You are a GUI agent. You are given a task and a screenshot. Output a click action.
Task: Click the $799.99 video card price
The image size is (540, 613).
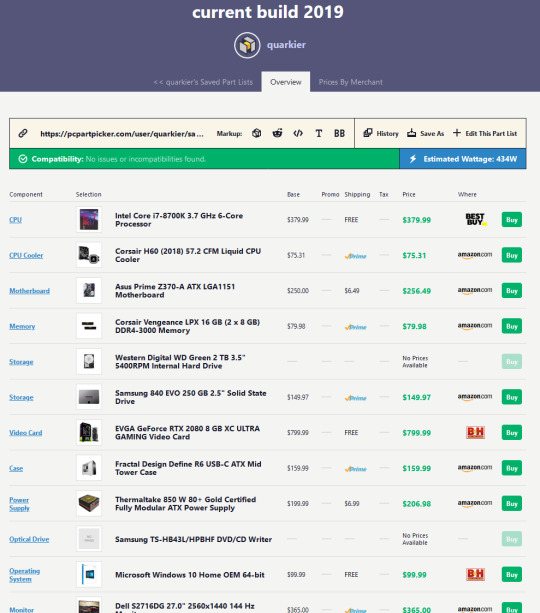[x=416, y=433]
